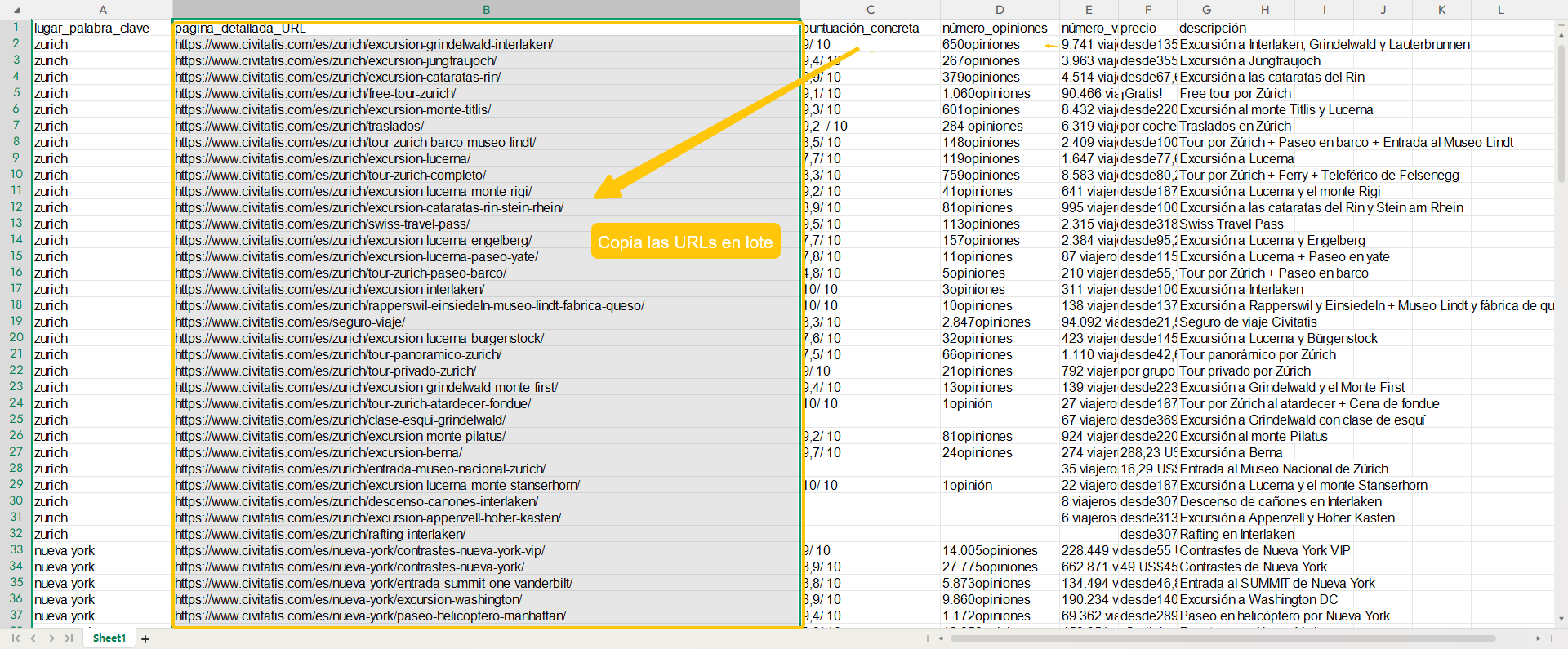Select column D header
The height and width of the screenshot is (649, 1568).
1000,10
